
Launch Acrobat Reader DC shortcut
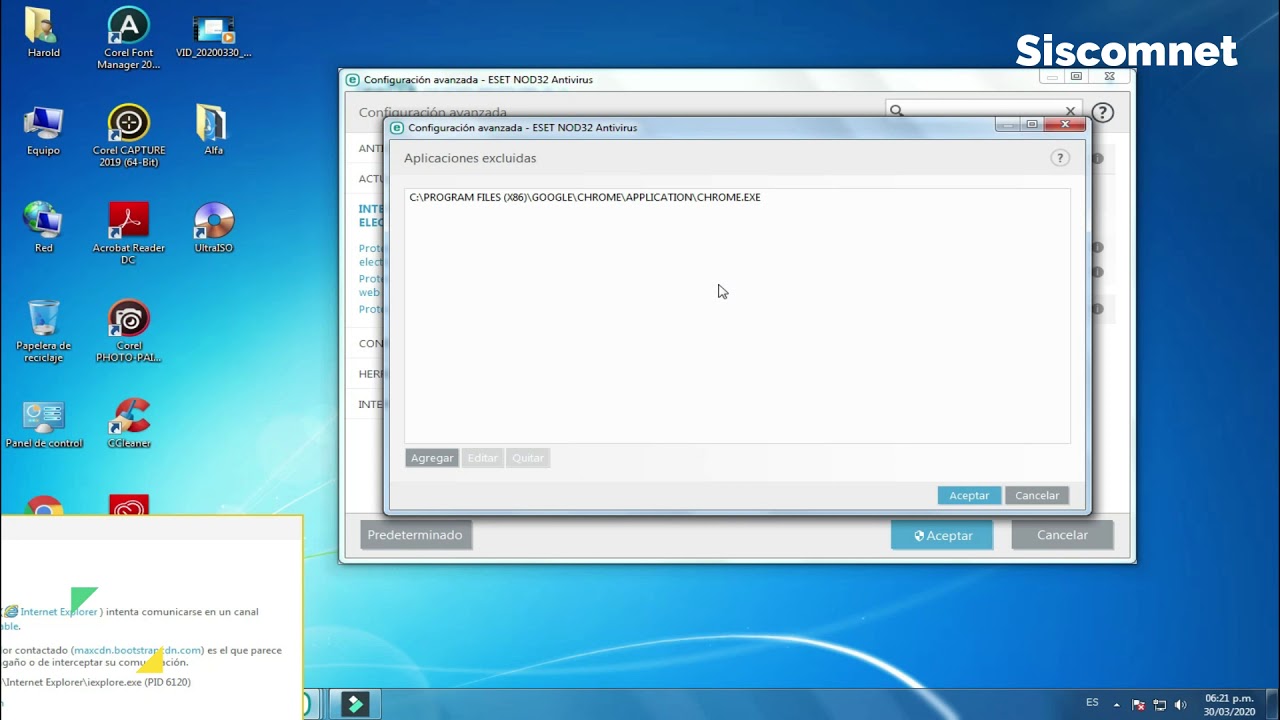pos(128,233)
